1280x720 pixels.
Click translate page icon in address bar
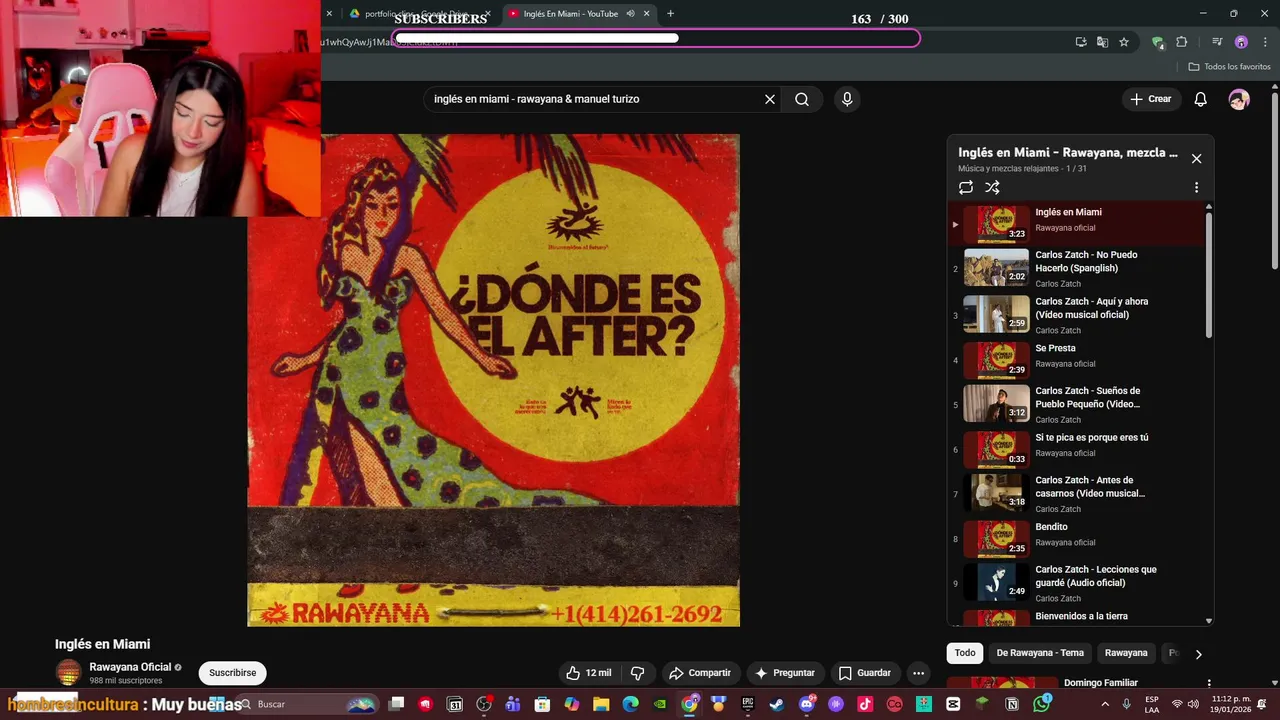click(1102, 42)
